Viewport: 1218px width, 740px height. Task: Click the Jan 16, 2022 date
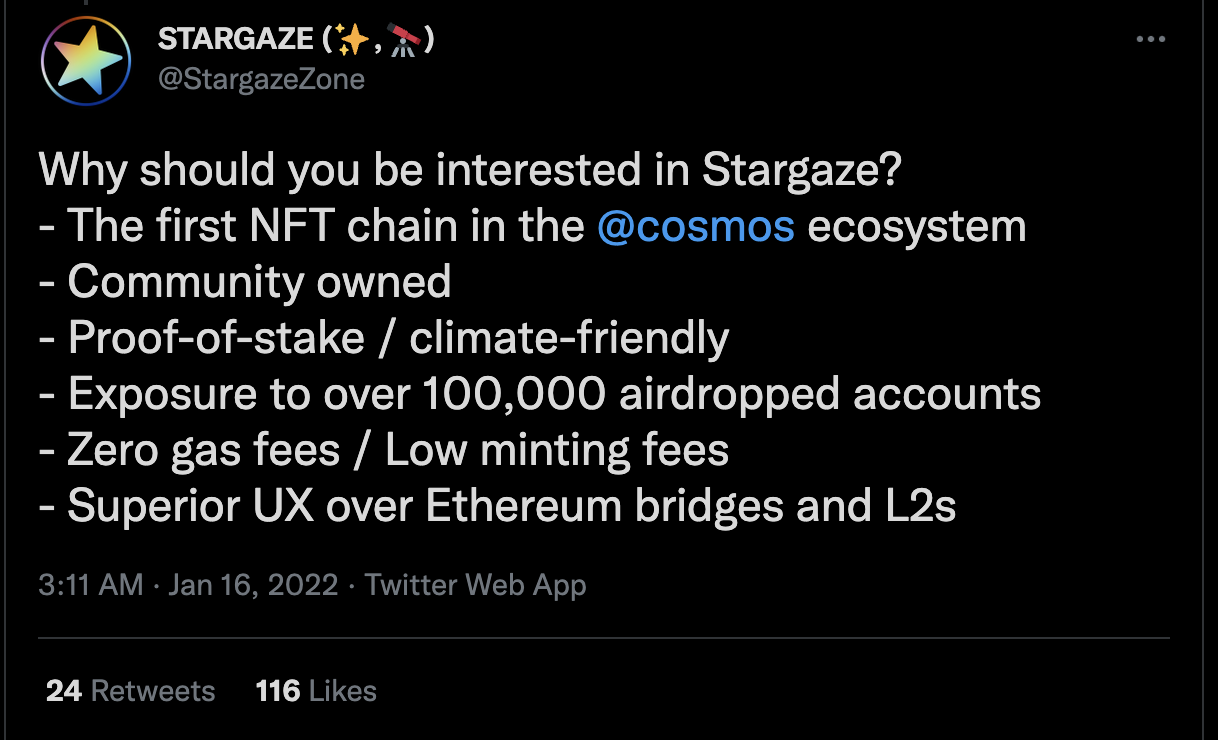click(x=253, y=585)
